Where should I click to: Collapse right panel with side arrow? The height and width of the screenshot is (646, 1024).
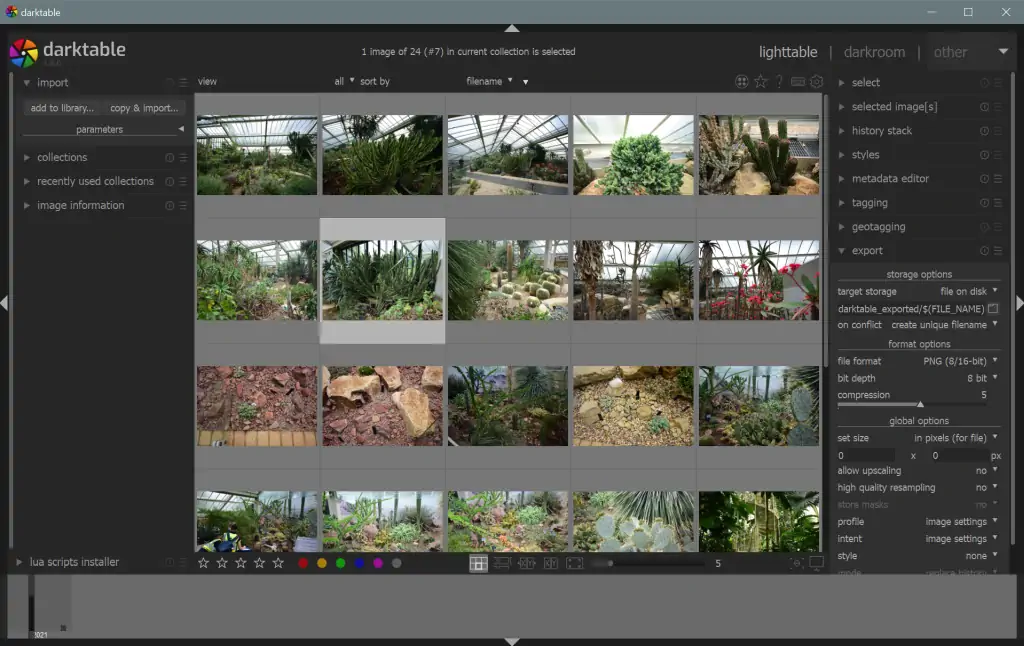click(1019, 303)
